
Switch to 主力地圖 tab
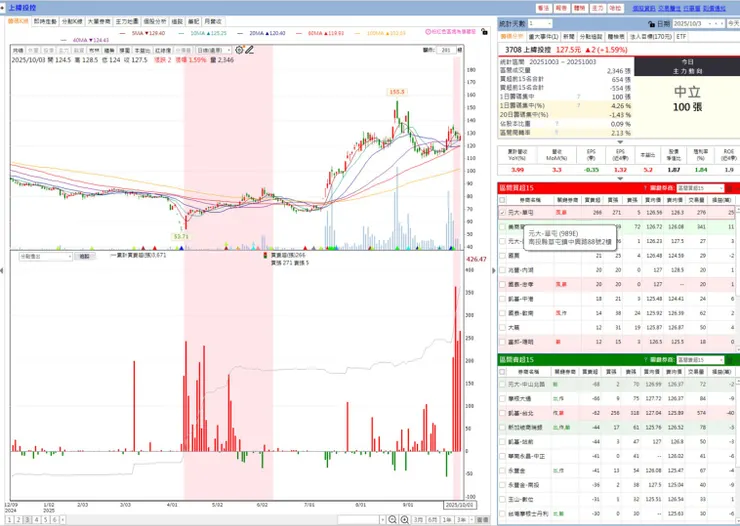coord(127,21)
